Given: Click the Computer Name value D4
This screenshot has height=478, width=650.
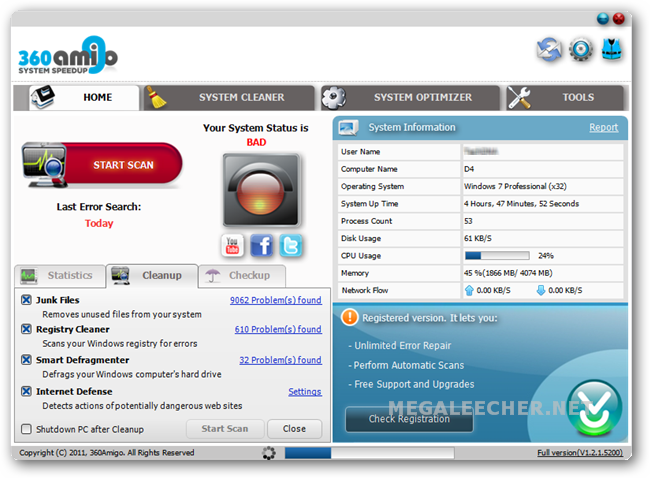Looking at the screenshot, I should tap(469, 169).
